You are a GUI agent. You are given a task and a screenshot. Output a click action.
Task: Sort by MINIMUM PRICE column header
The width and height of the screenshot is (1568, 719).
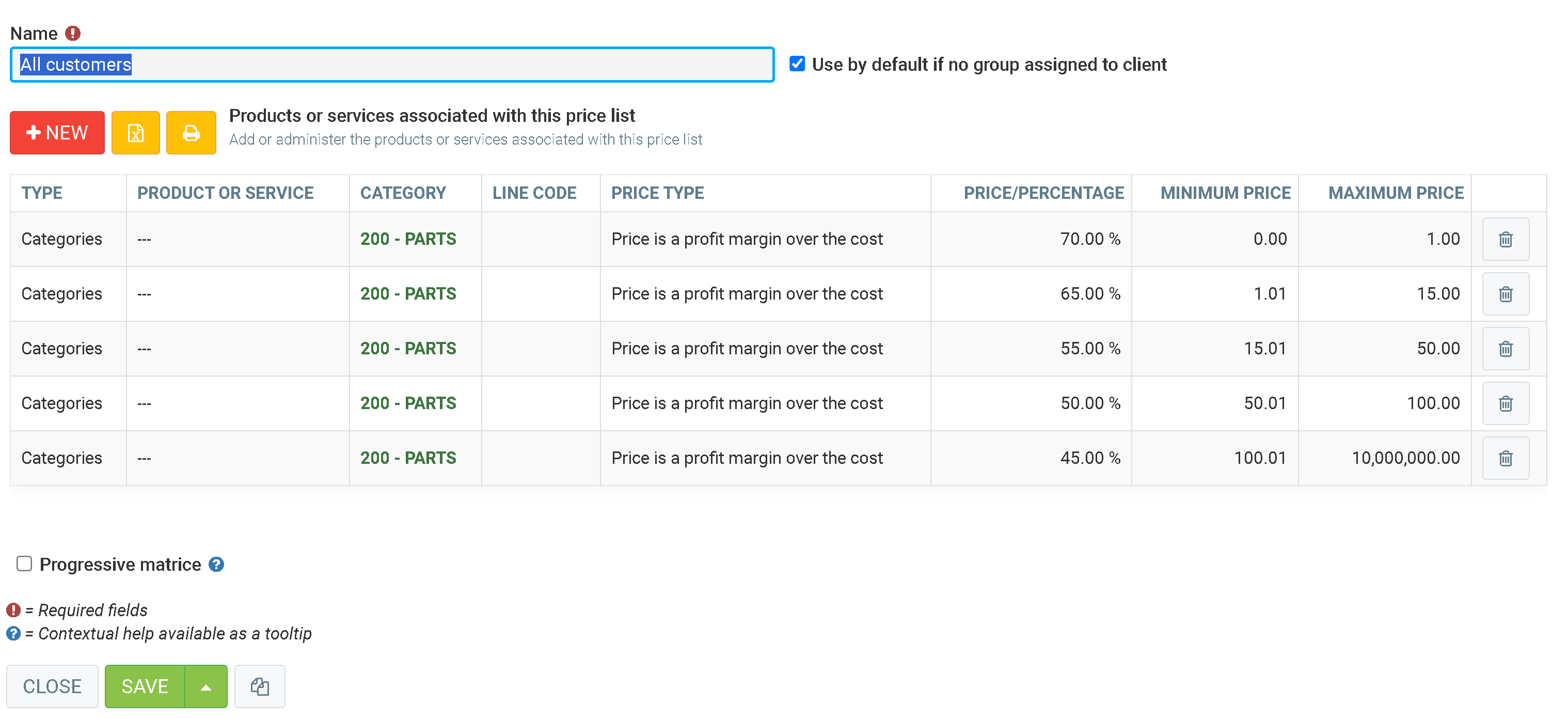click(1225, 193)
